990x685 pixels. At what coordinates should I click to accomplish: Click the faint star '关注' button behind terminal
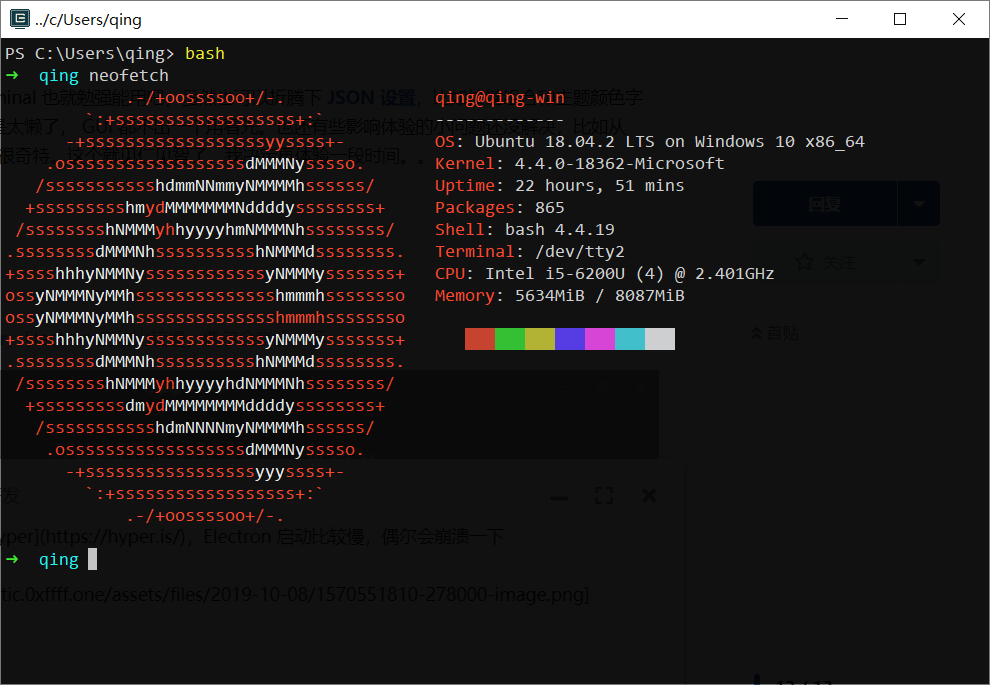(826, 262)
